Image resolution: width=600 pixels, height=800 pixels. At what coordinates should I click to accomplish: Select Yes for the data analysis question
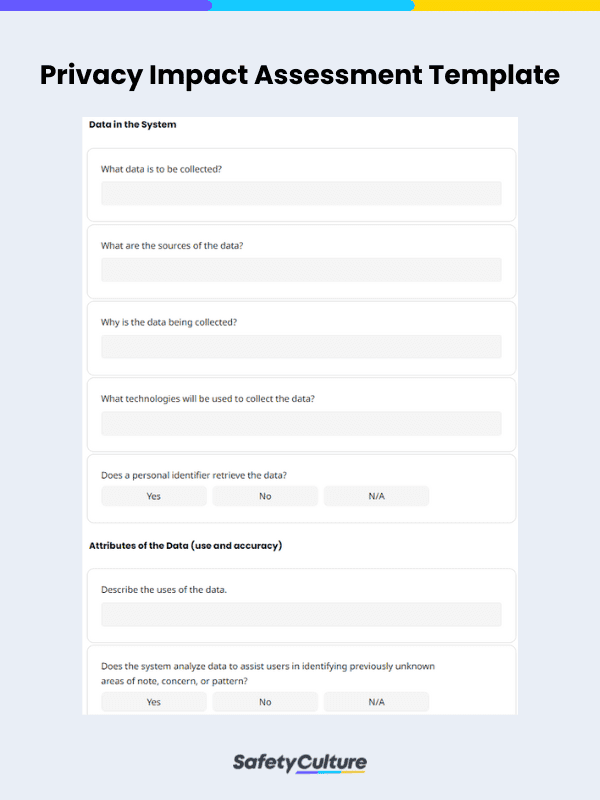coord(153,701)
